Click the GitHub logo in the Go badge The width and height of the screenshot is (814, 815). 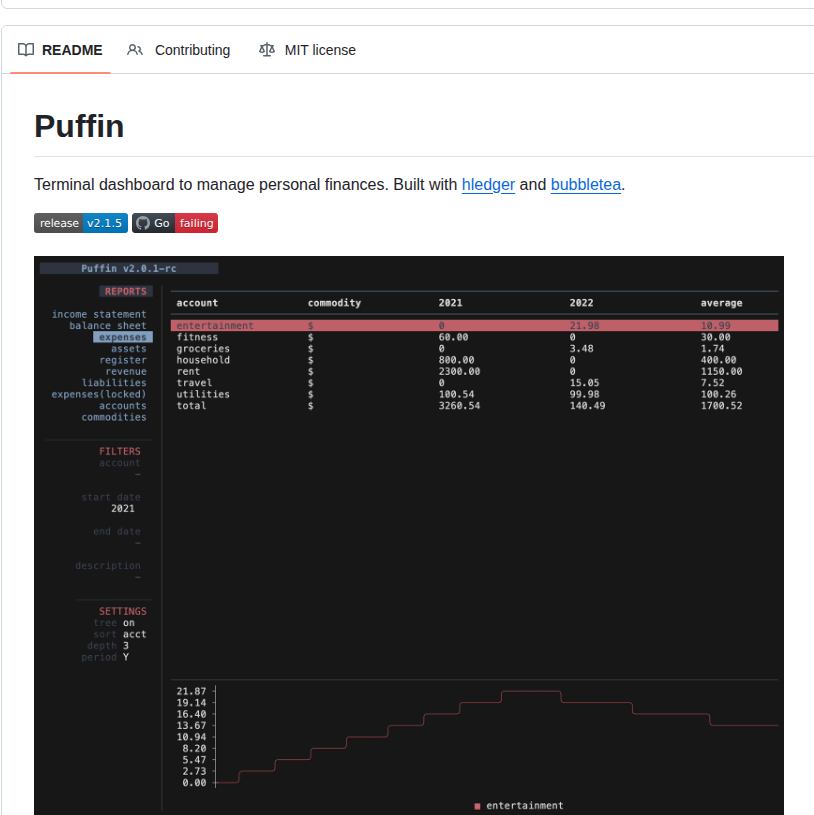tap(142, 224)
